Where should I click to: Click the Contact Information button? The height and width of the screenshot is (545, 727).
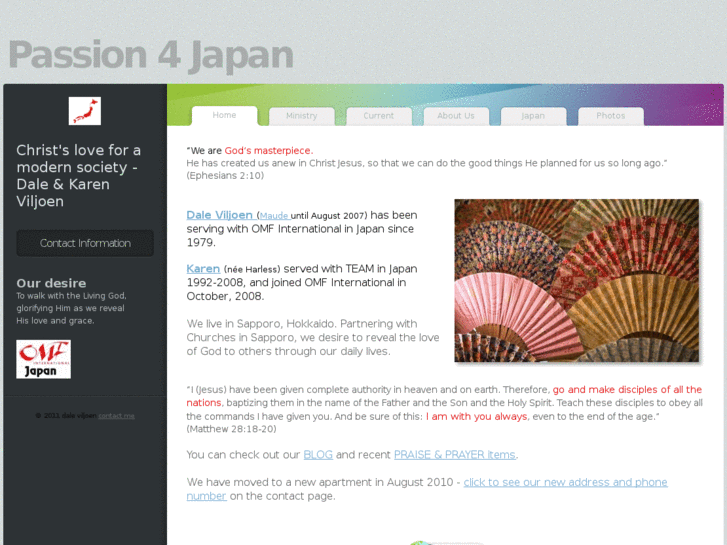85,243
